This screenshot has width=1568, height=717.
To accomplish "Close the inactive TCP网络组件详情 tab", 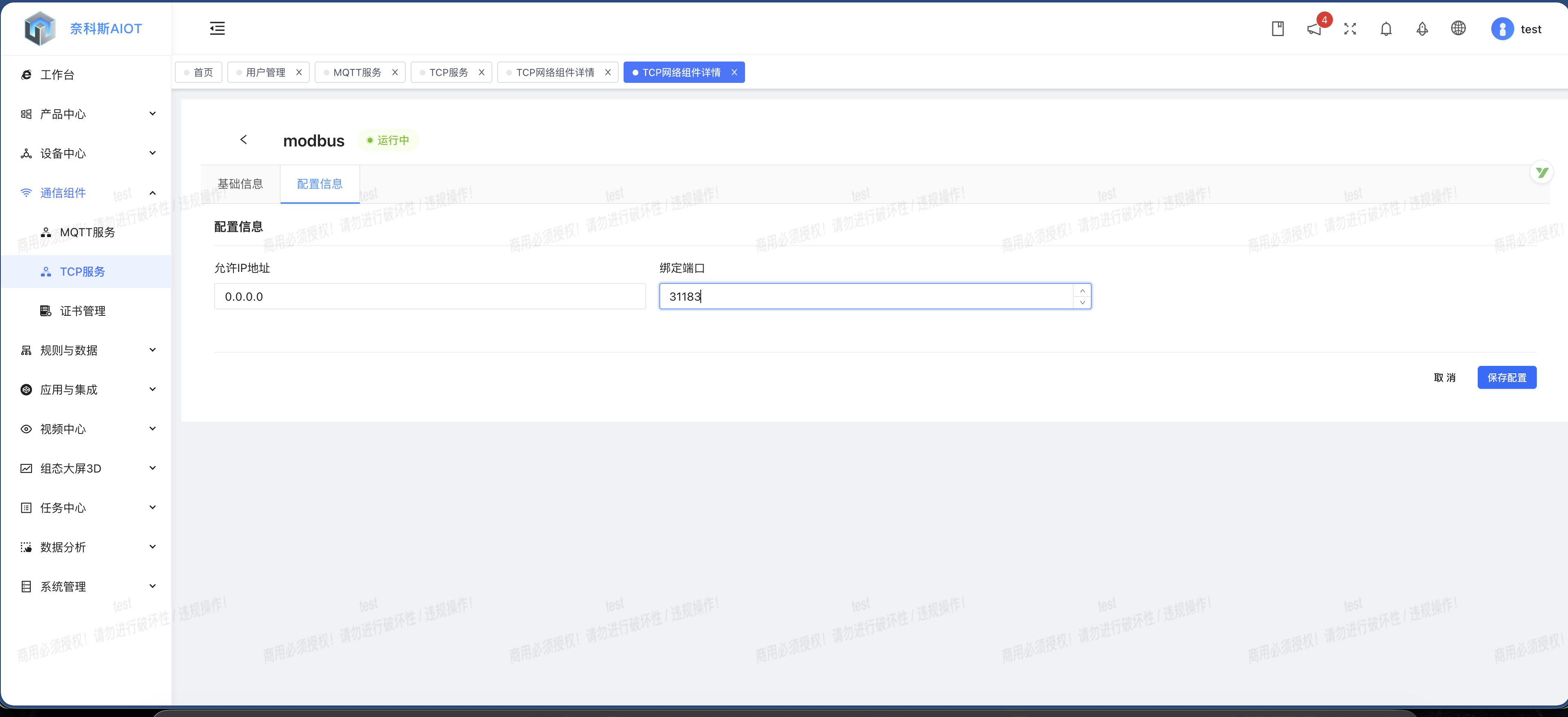I will 608,73.
